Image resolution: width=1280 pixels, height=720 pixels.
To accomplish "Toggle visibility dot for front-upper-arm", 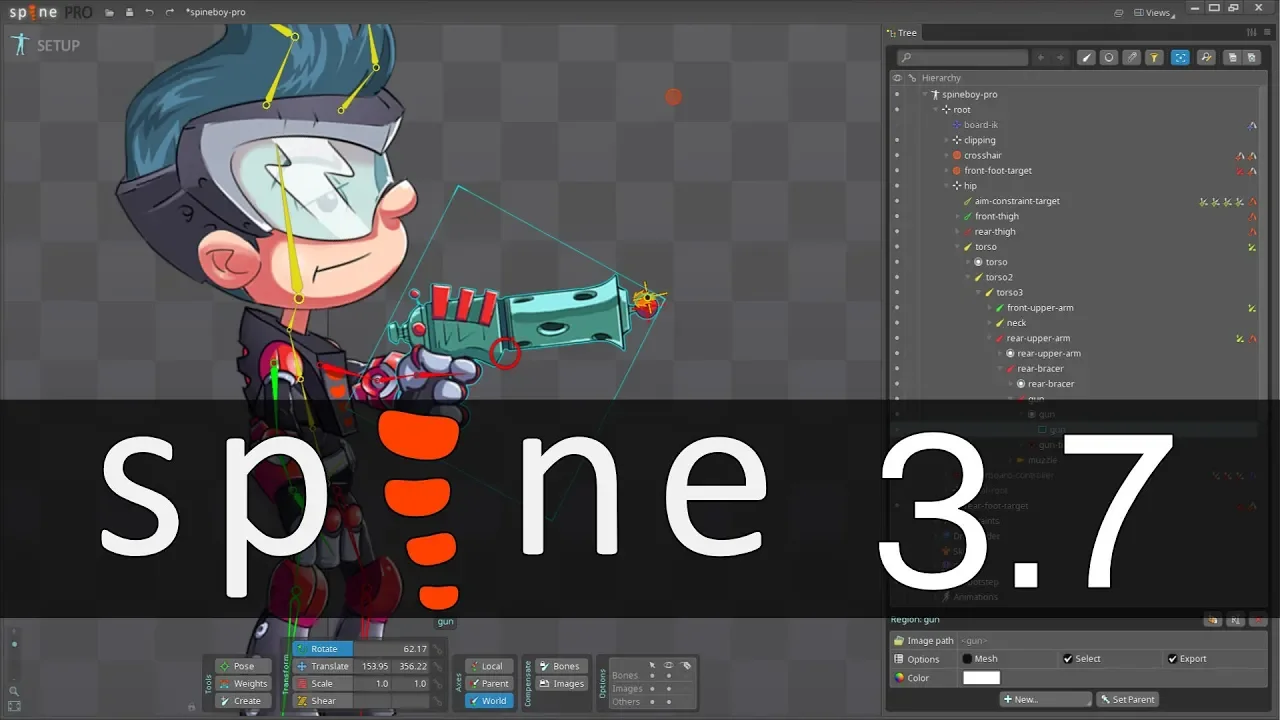I will (897, 308).
